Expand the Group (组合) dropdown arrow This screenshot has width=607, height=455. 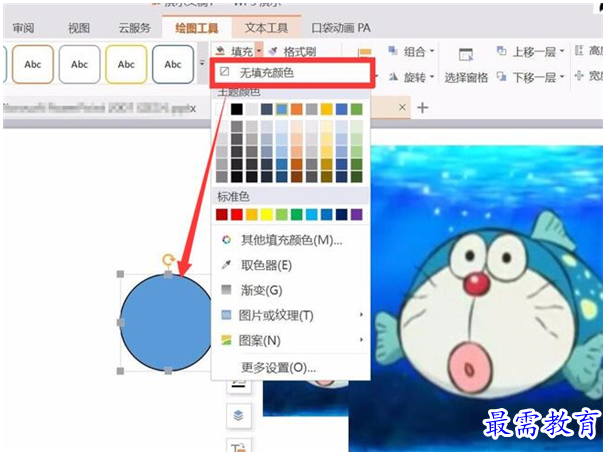432,51
